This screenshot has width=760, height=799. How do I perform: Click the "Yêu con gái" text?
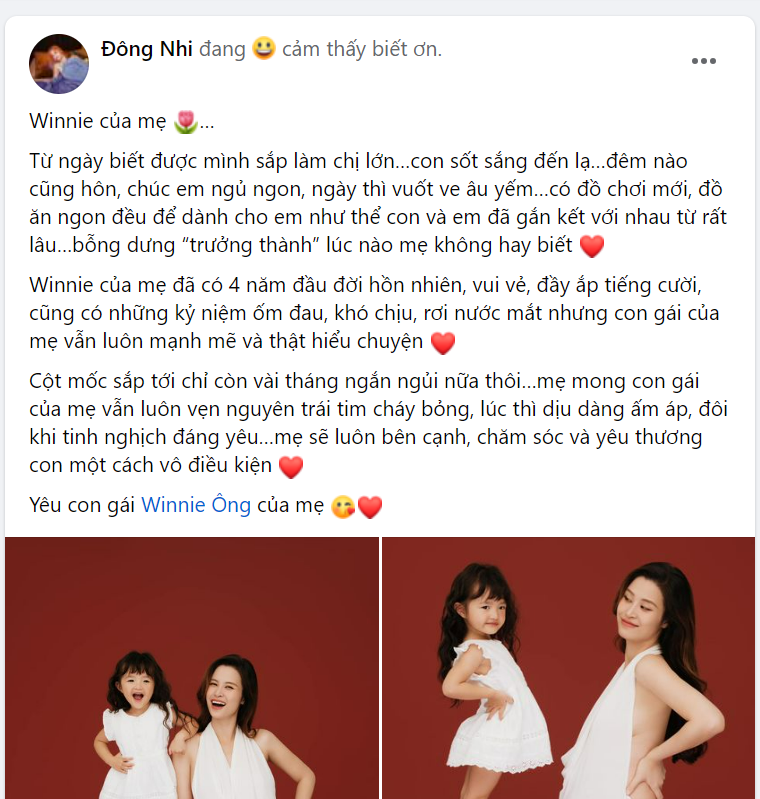pyautogui.click(x=82, y=505)
